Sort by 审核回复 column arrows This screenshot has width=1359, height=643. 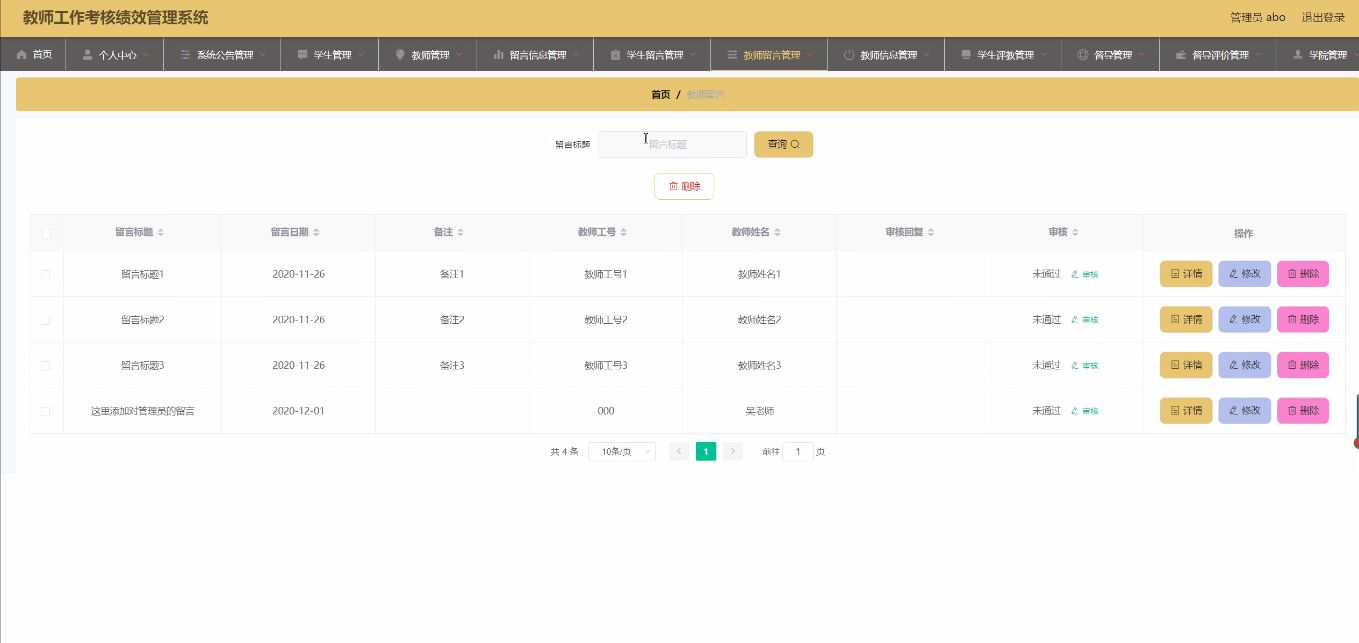coord(930,232)
